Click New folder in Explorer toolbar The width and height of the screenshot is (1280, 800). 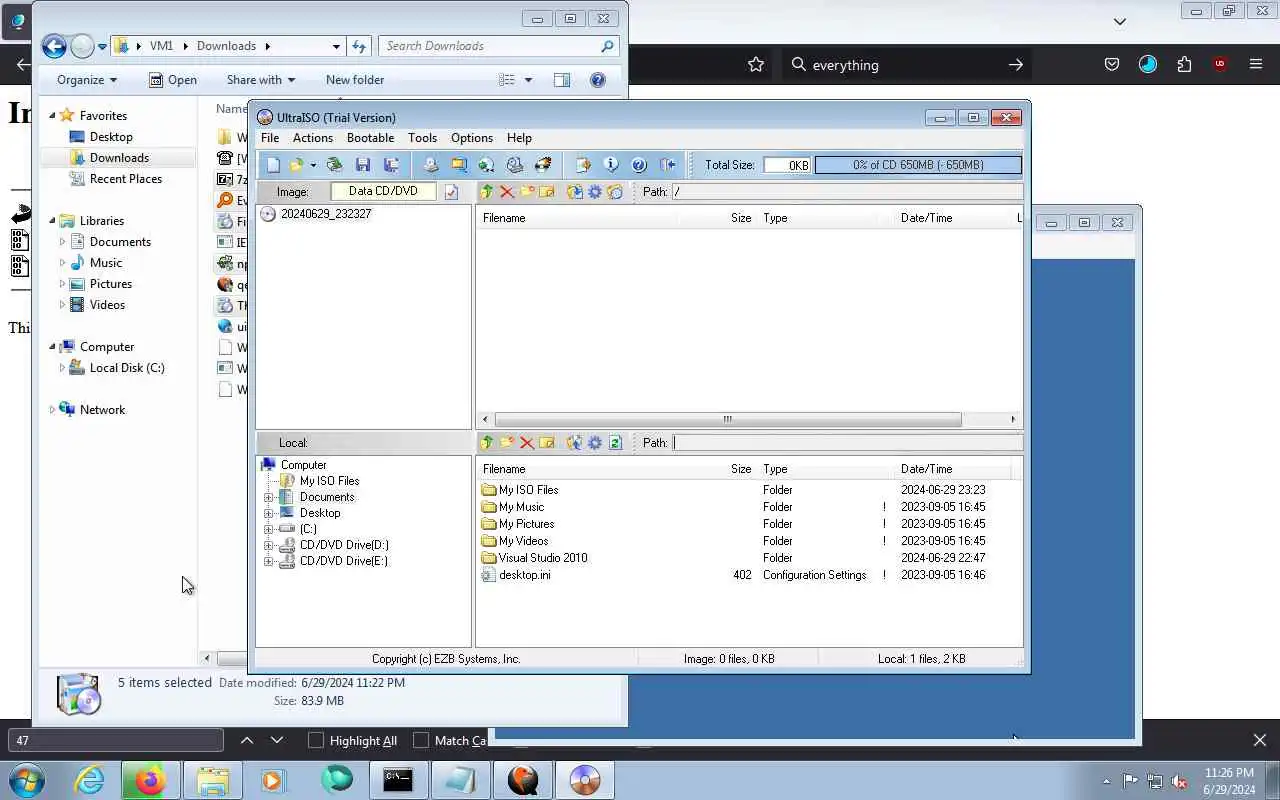point(354,80)
